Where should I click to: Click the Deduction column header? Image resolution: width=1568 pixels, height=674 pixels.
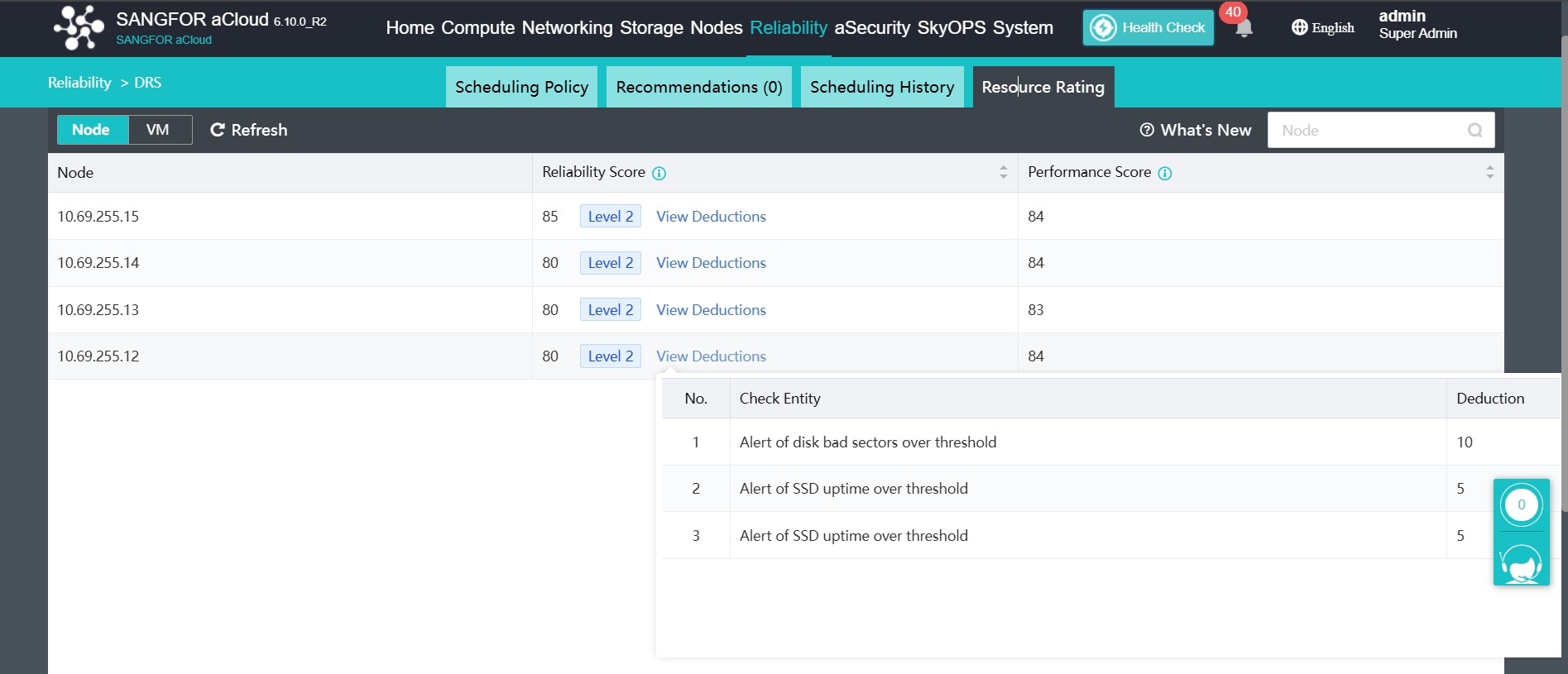1503,398
